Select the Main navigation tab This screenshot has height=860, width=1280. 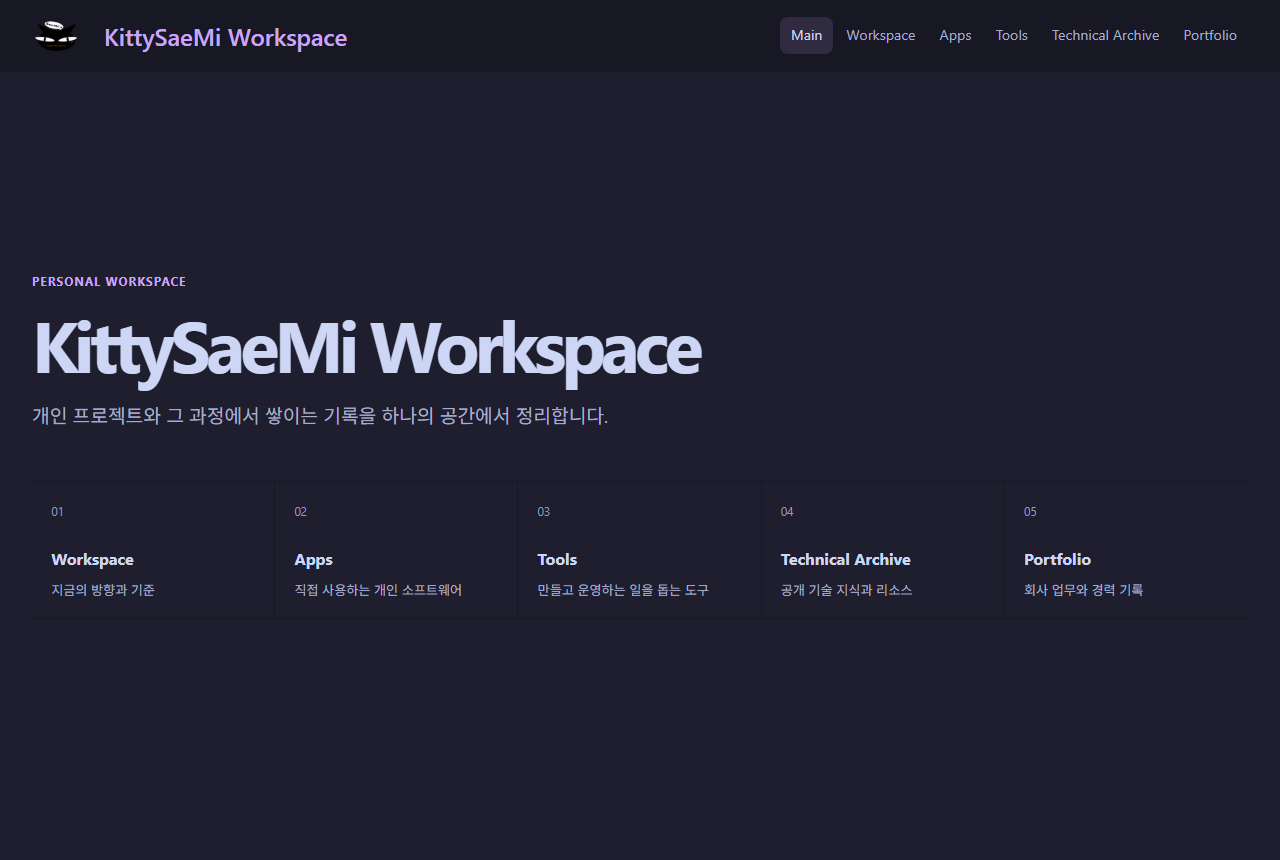[806, 35]
